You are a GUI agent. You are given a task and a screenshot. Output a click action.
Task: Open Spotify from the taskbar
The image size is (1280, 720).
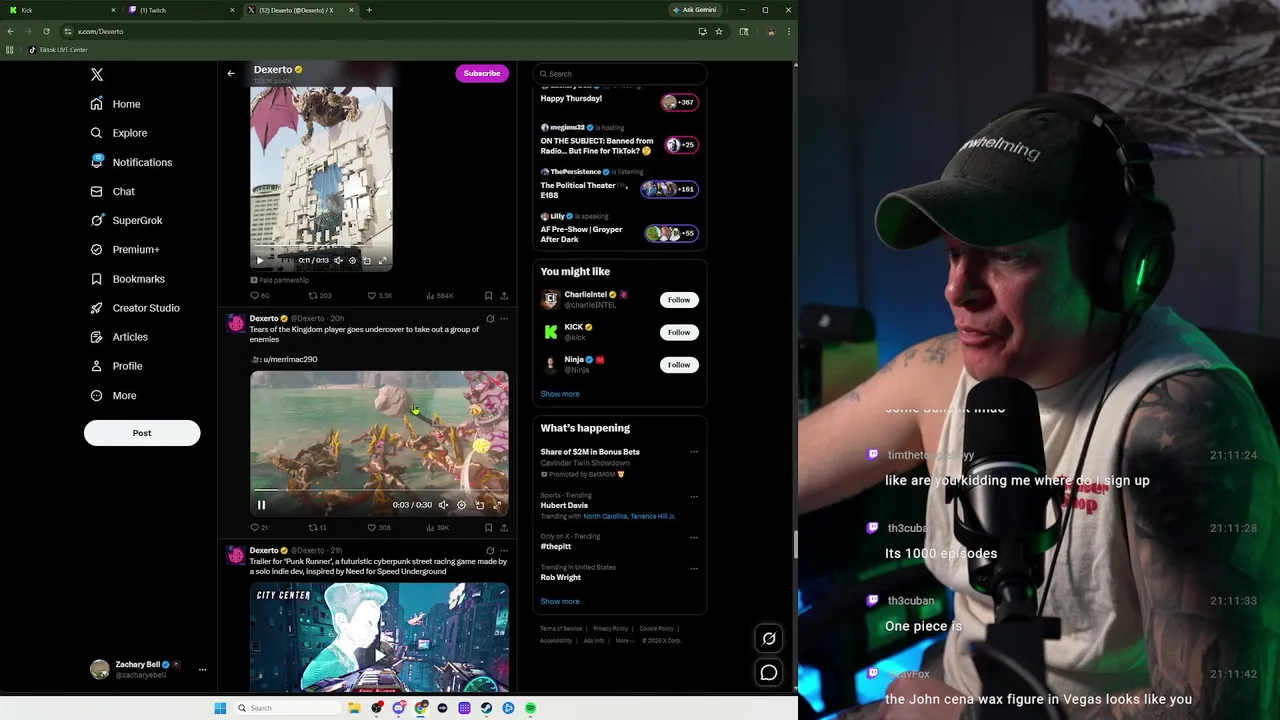click(x=530, y=708)
